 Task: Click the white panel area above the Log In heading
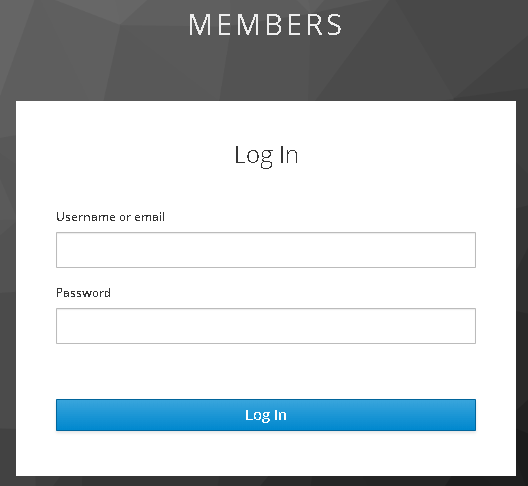pyautogui.click(x=266, y=121)
